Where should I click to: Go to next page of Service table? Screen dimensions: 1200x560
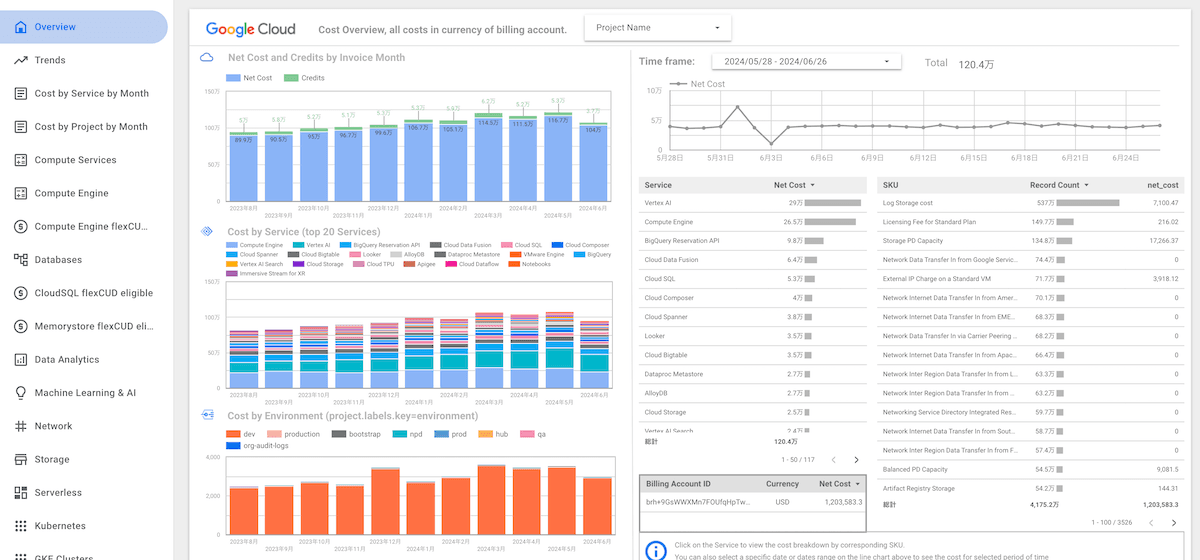pyautogui.click(x=856, y=460)
